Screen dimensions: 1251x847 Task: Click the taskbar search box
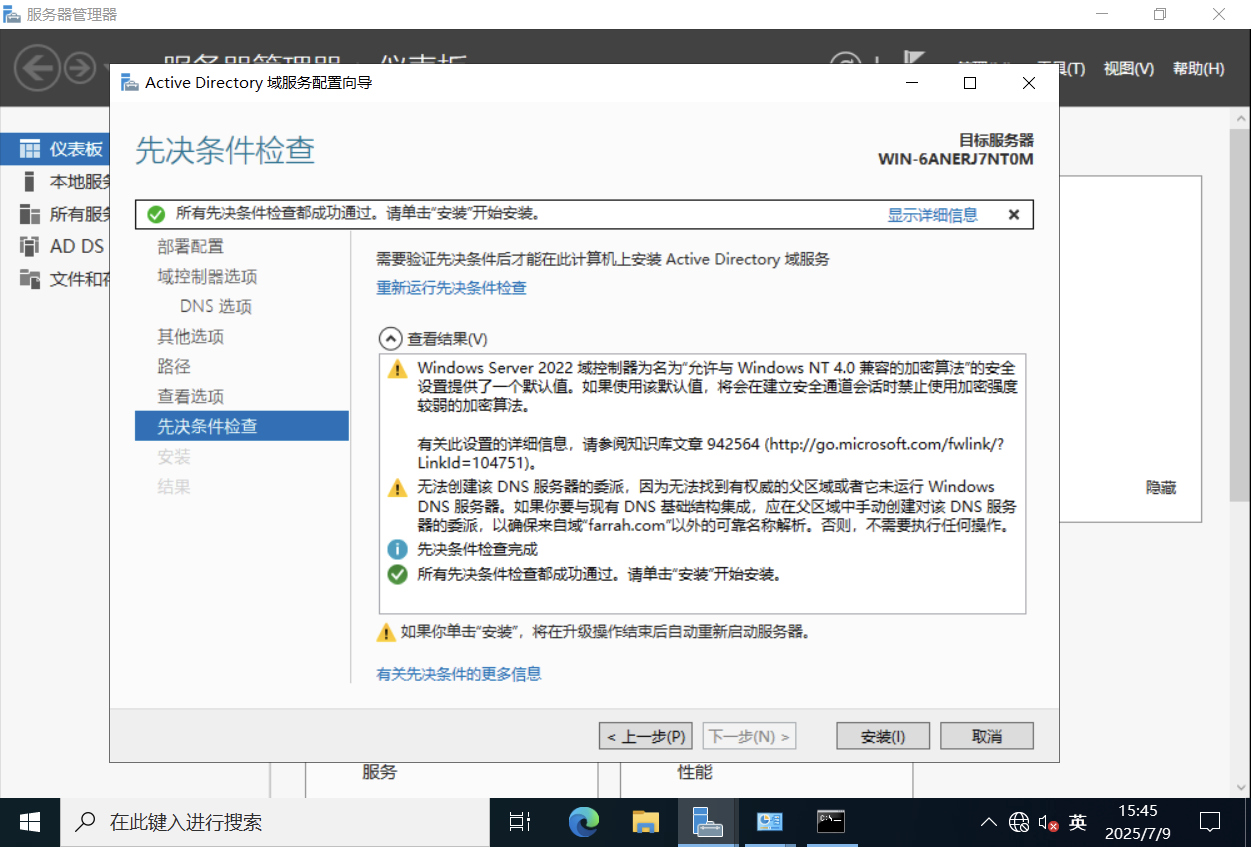click(x=280, y=822)
